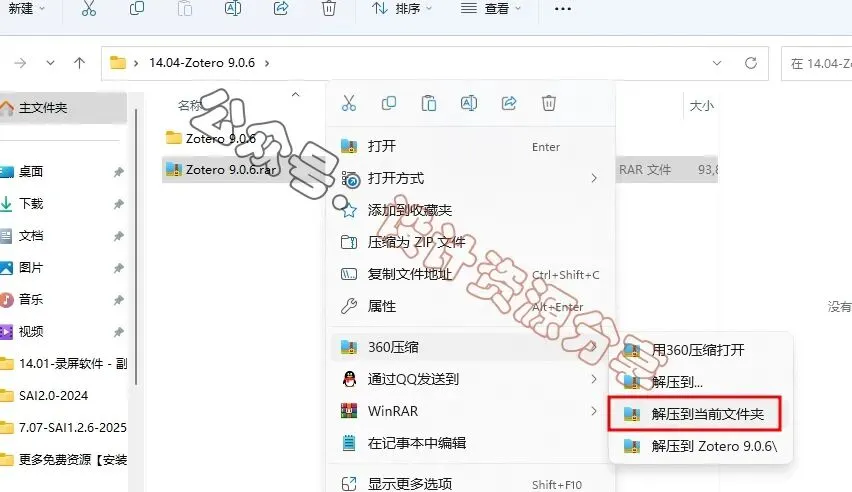Viewport: 852px width, 492px height.
Task: Expand the 打开方式 submenu
Action: [x=471, y=178]
